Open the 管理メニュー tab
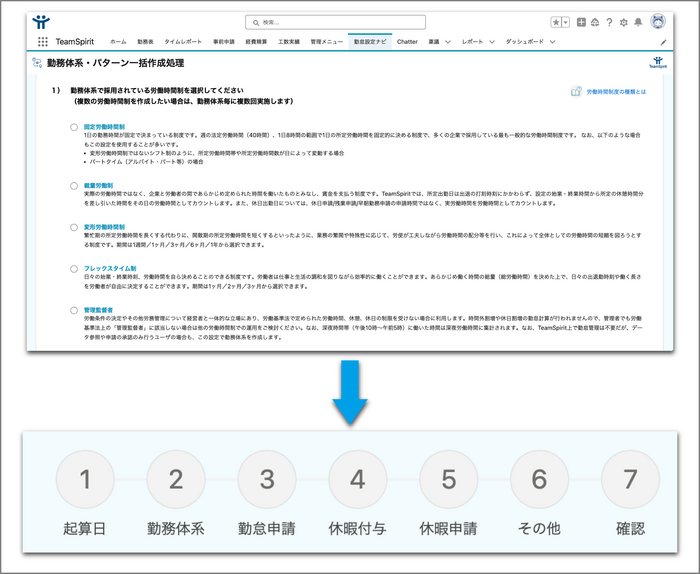700x574 pixels. (x=326, y=42)
